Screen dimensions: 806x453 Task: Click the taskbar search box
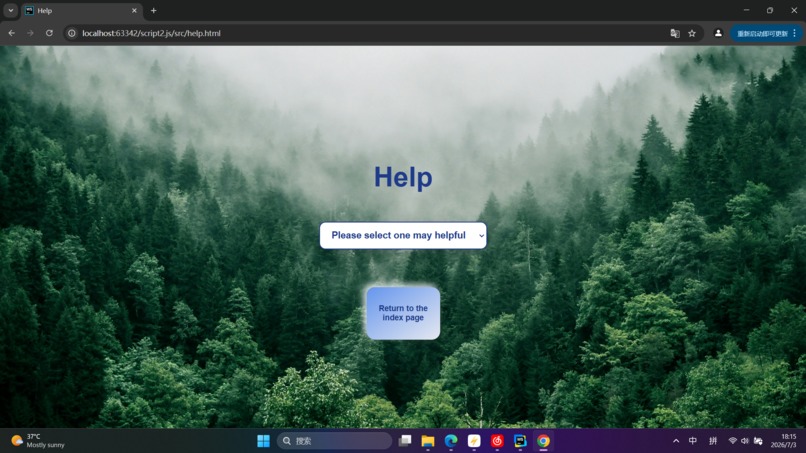tap(334, 441)
